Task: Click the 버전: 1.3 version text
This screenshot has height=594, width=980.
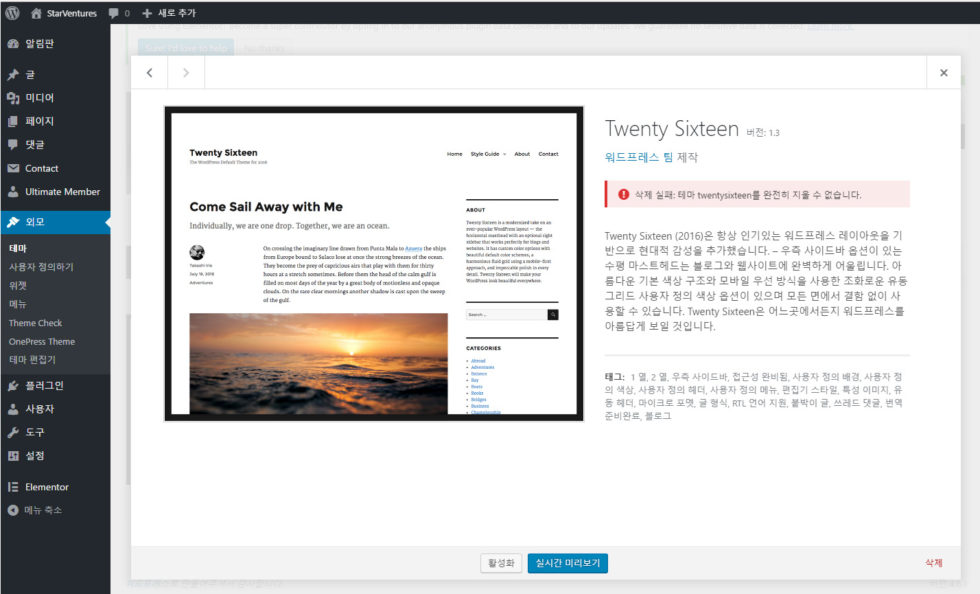Action: pos(763,133)
